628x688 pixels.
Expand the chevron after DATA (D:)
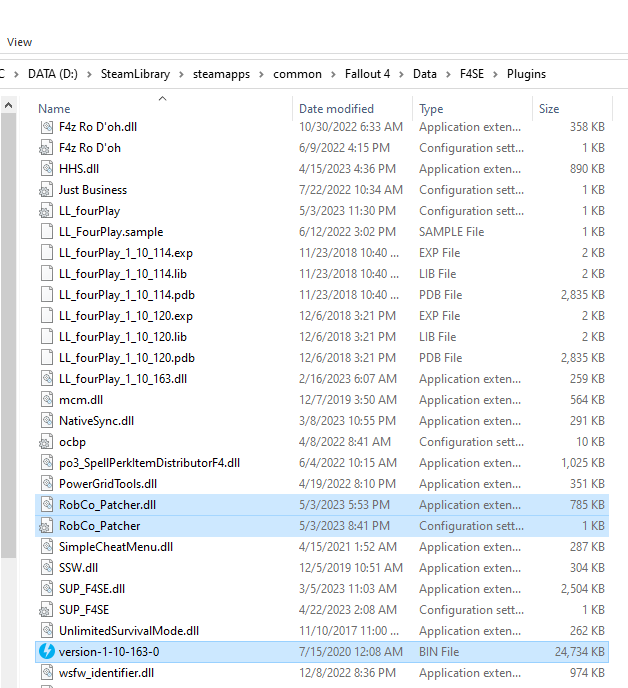[x=89, y=75]
